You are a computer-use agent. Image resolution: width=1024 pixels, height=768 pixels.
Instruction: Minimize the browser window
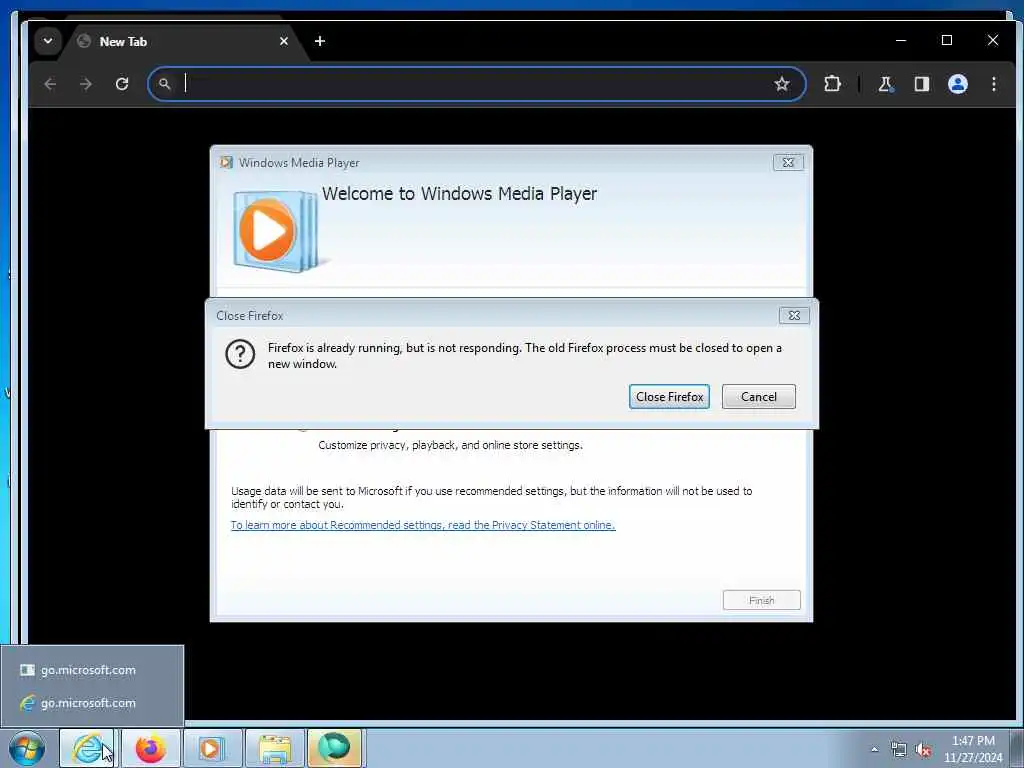pos(901,40)
